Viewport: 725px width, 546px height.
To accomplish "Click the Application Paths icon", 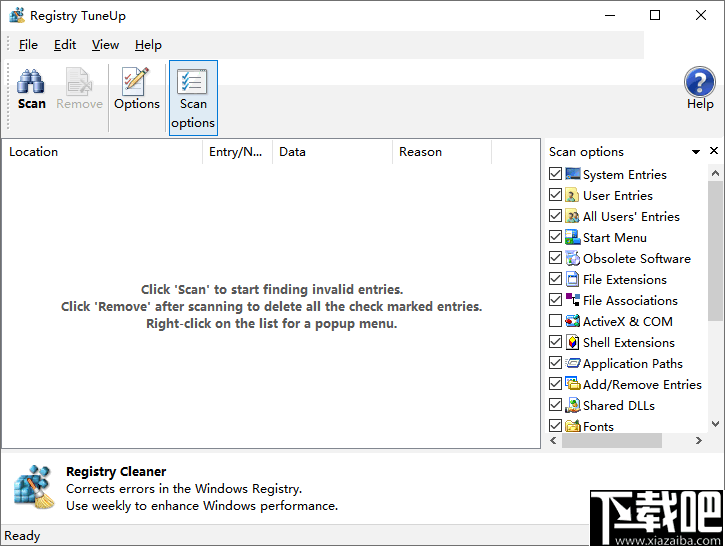I will click(572, 363).
